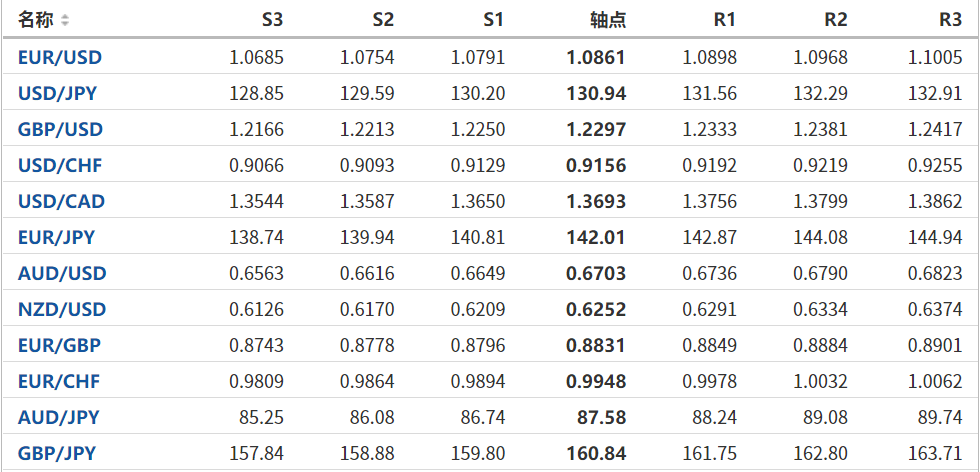Viewport: 980px width, 472px height.
Task: Click the S3 column header
Action: coord(272,20)
